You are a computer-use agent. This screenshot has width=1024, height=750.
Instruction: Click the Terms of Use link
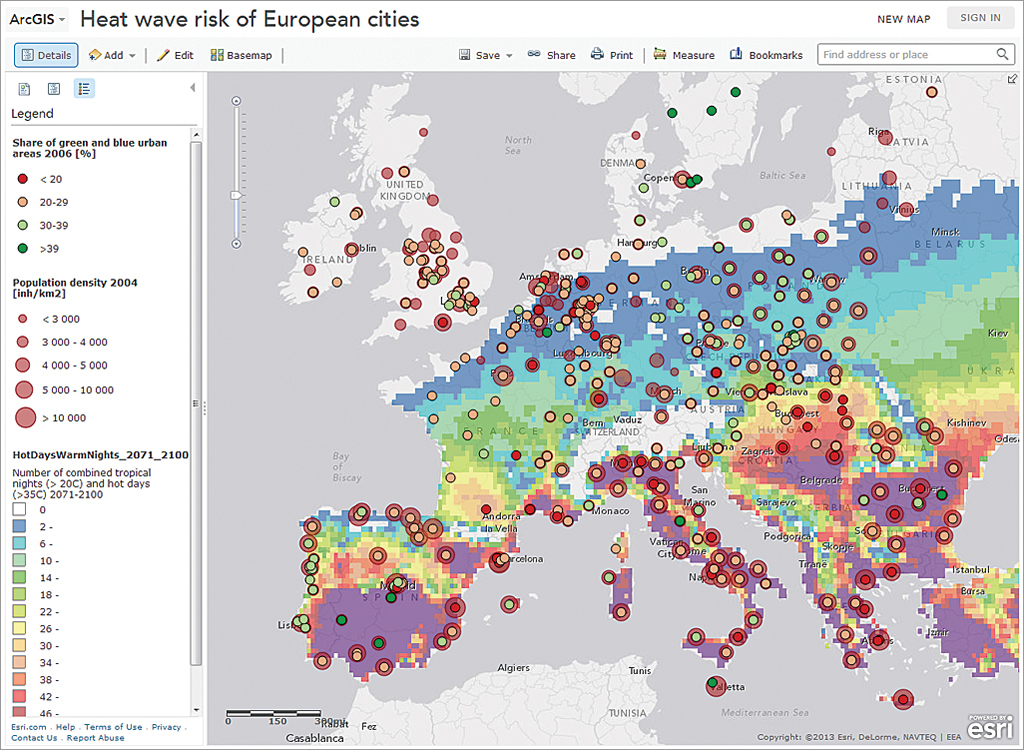(x=113, y=726)
